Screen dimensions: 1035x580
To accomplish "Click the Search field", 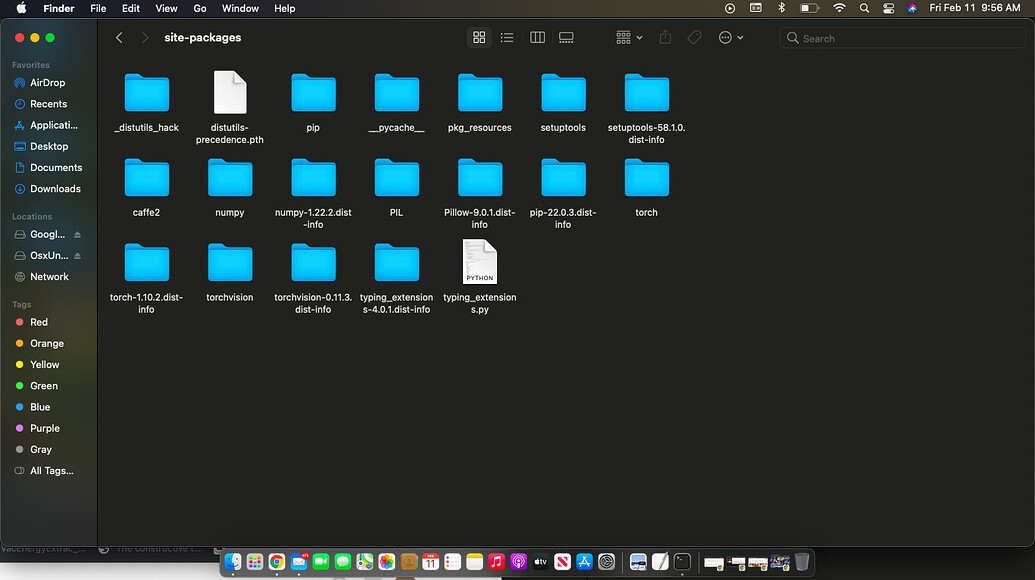I will (900, 38).
